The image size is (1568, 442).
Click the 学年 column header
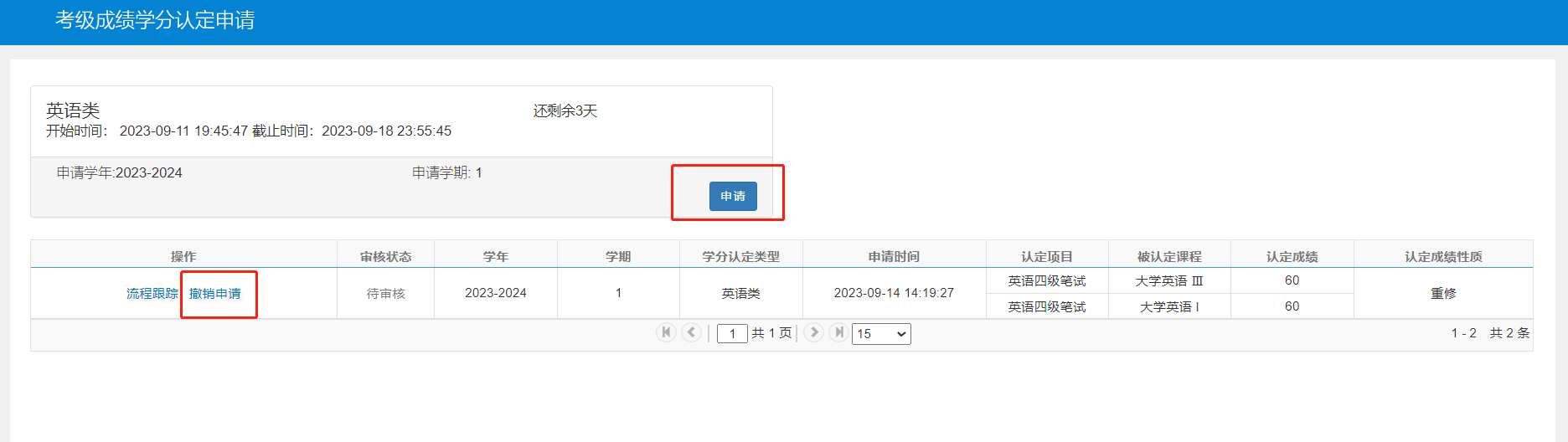tap(496, 256)
